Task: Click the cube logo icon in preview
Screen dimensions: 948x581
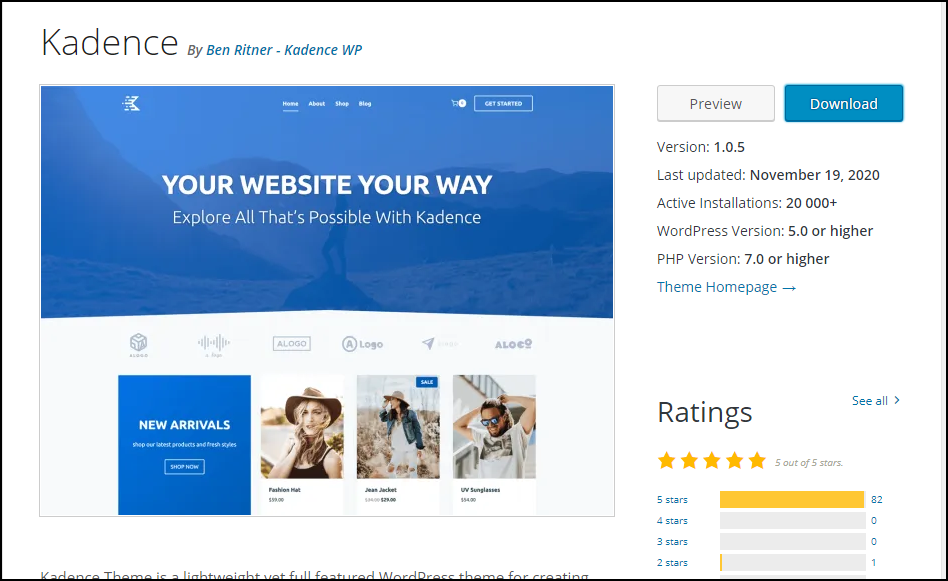Action: pyautogui.click(x=138, y=343)
